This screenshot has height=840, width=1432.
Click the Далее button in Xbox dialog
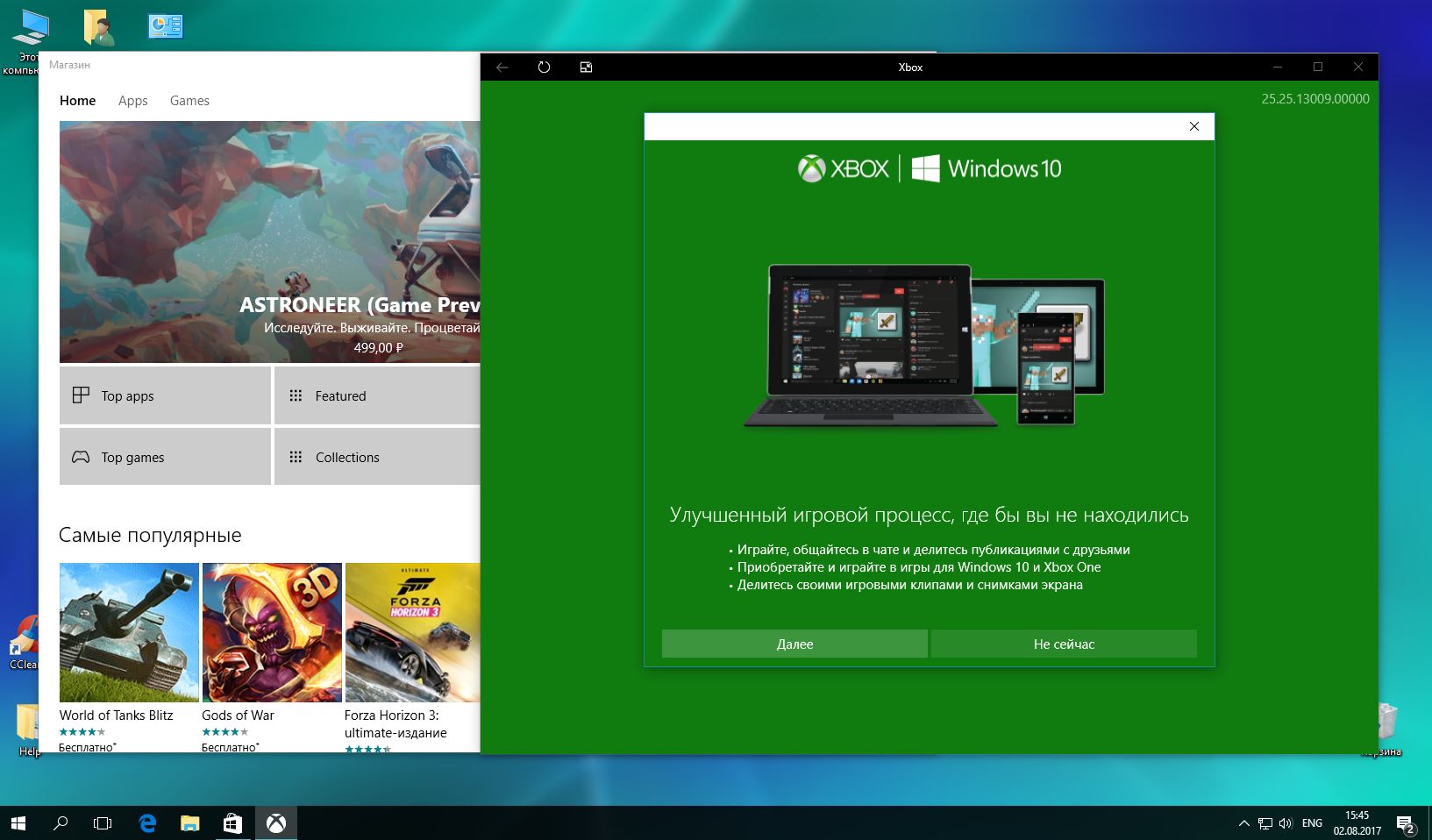(x=794, y=644)
